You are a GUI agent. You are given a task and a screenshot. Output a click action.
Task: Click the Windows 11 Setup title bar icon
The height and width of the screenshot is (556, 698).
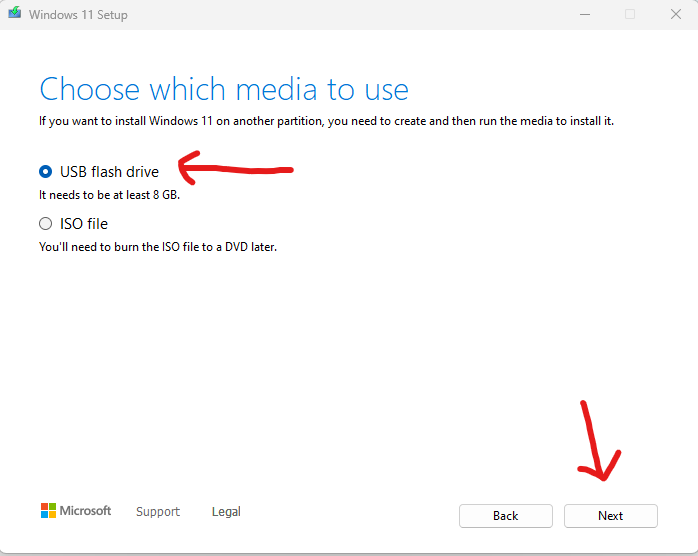pos(15,13)
